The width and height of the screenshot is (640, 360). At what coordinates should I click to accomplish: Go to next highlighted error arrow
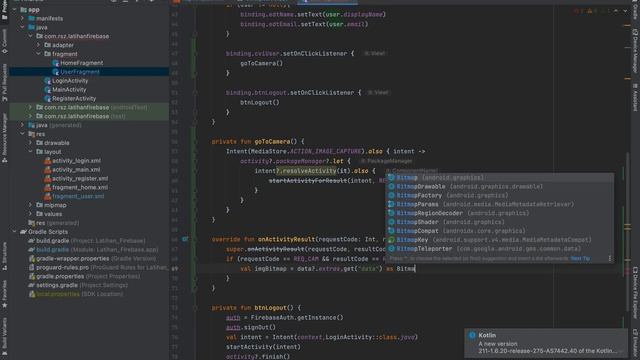coord(625,11)
